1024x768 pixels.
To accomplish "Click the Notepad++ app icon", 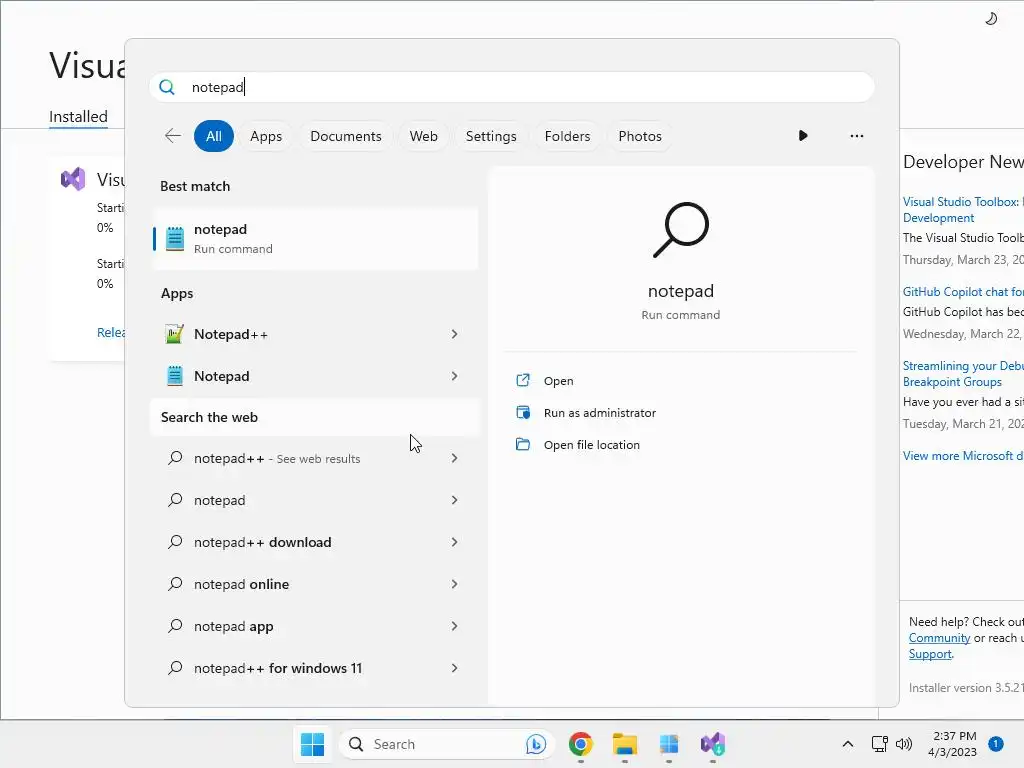I will 174,334.
